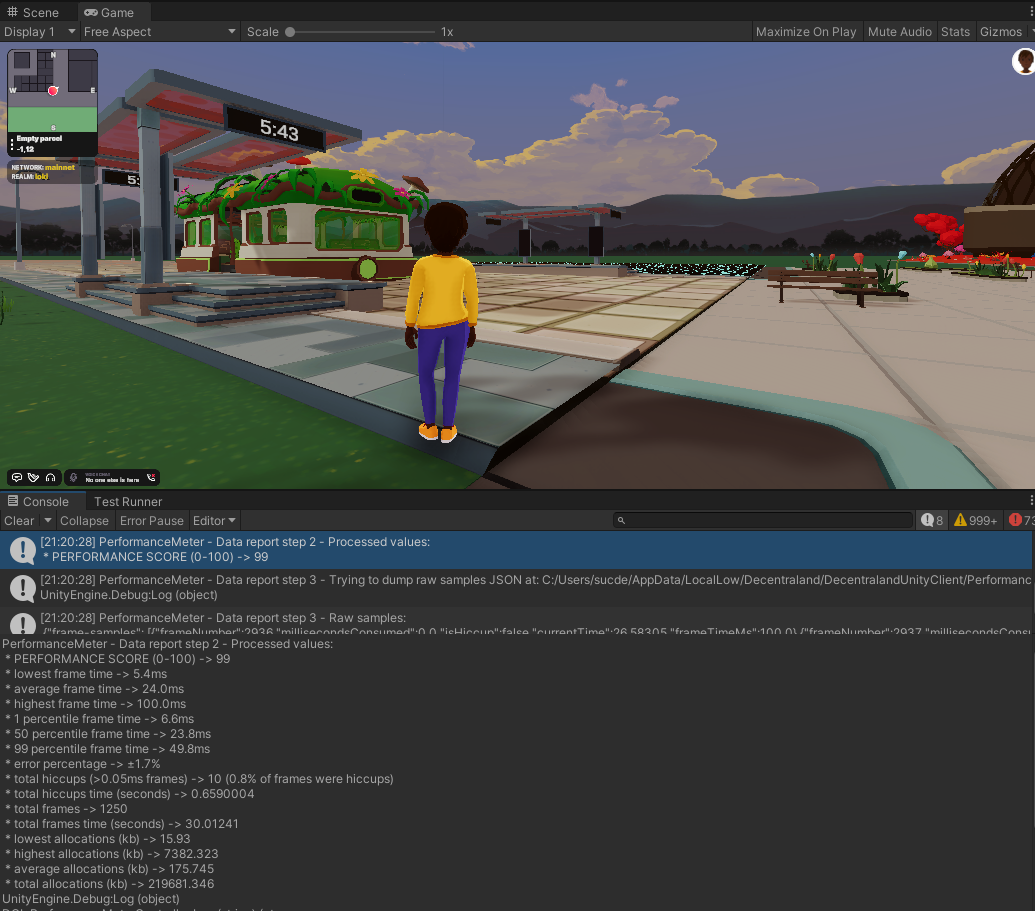Viewport: 1035px width, 911px height.
Task: Click 'total frames -> 1250' line
Action: pos(66,809)
